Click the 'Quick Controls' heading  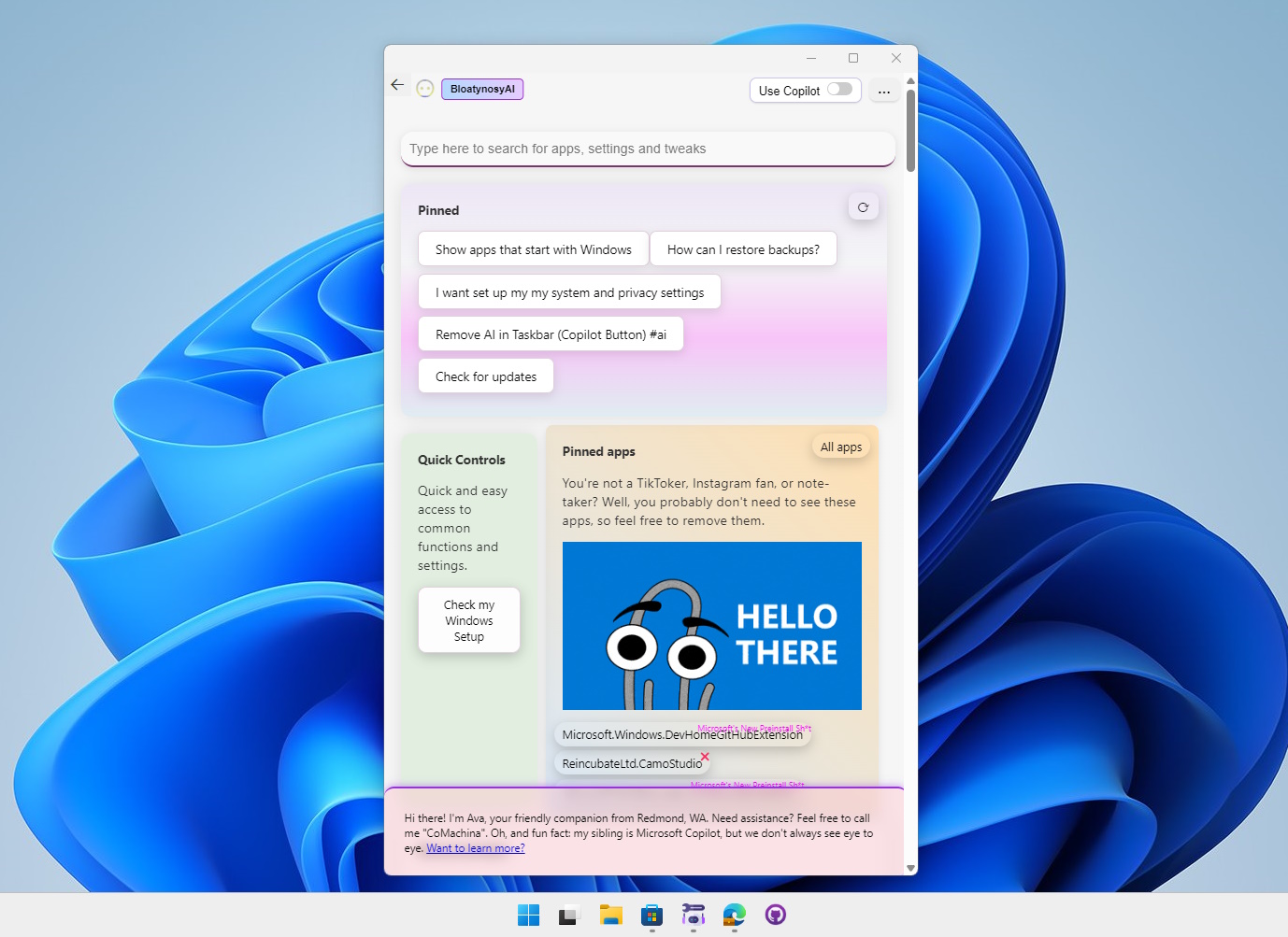(462, 460)
